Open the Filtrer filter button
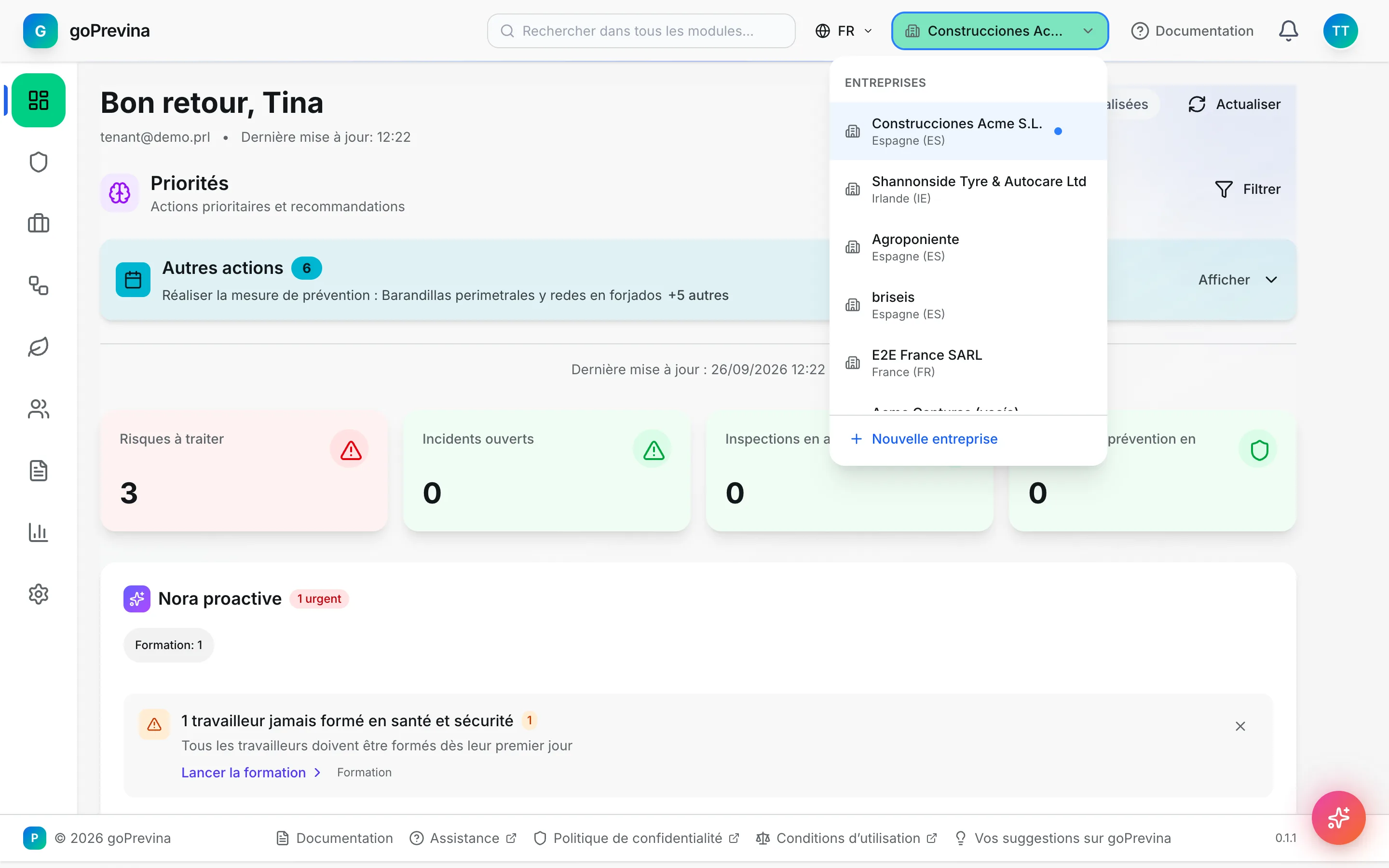Viewport: 1389px width, 868px height. pyautogui.click(x=1248, y=190)
